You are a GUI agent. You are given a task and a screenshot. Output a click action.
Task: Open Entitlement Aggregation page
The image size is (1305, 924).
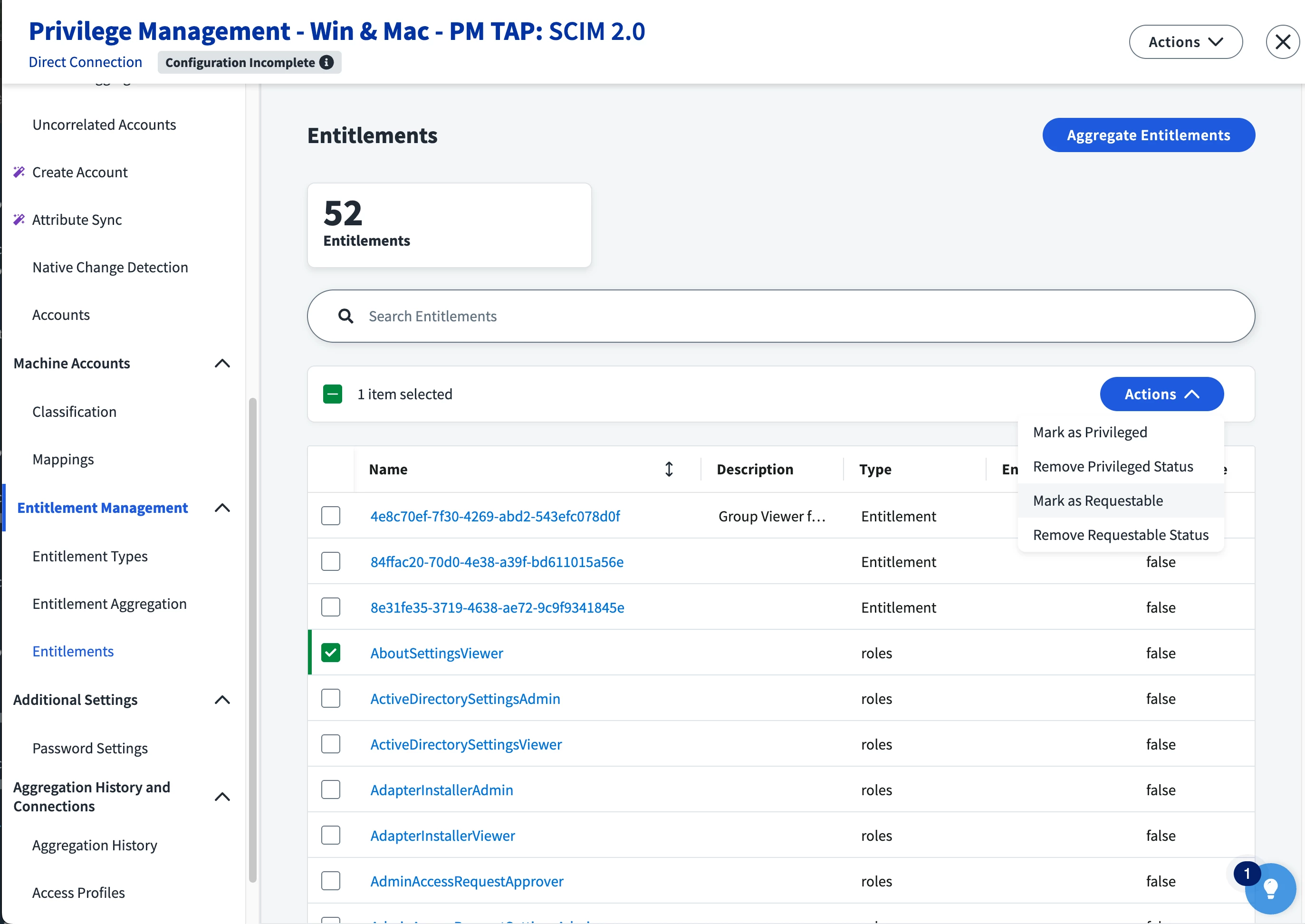(x=109, y=604)
